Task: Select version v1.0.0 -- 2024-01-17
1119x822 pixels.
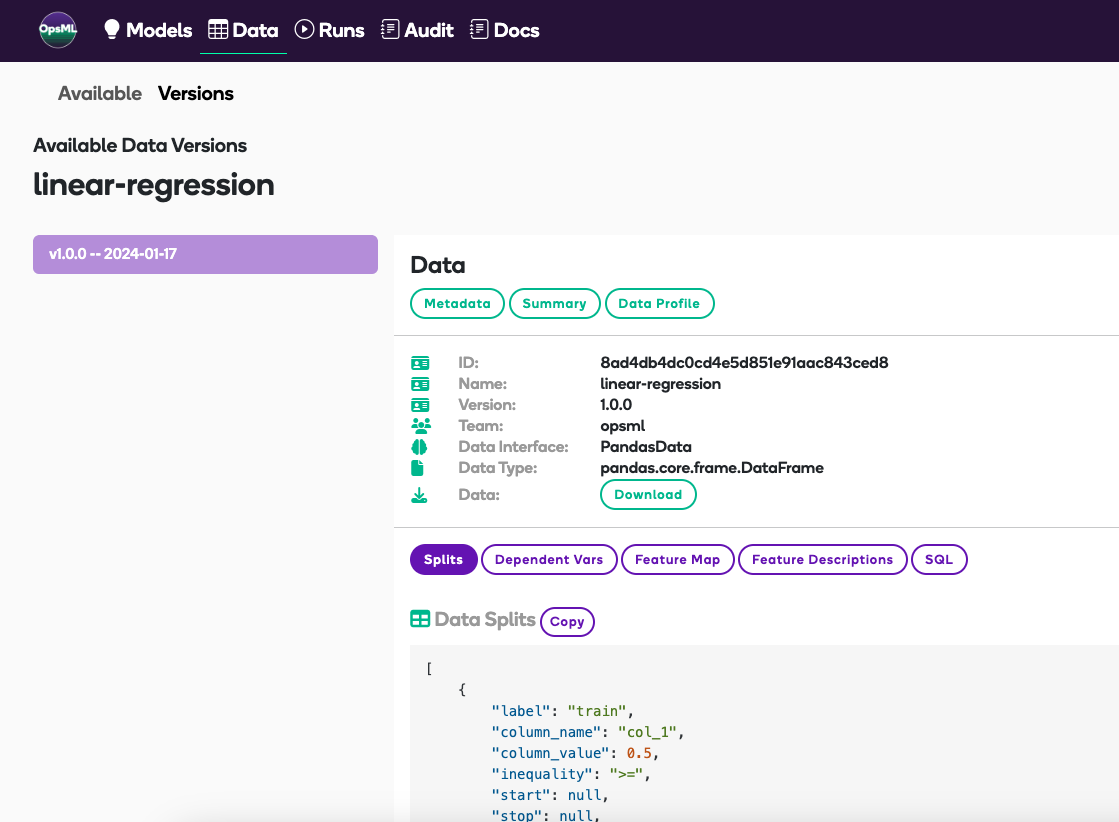Action: click(x=206, y=254)
